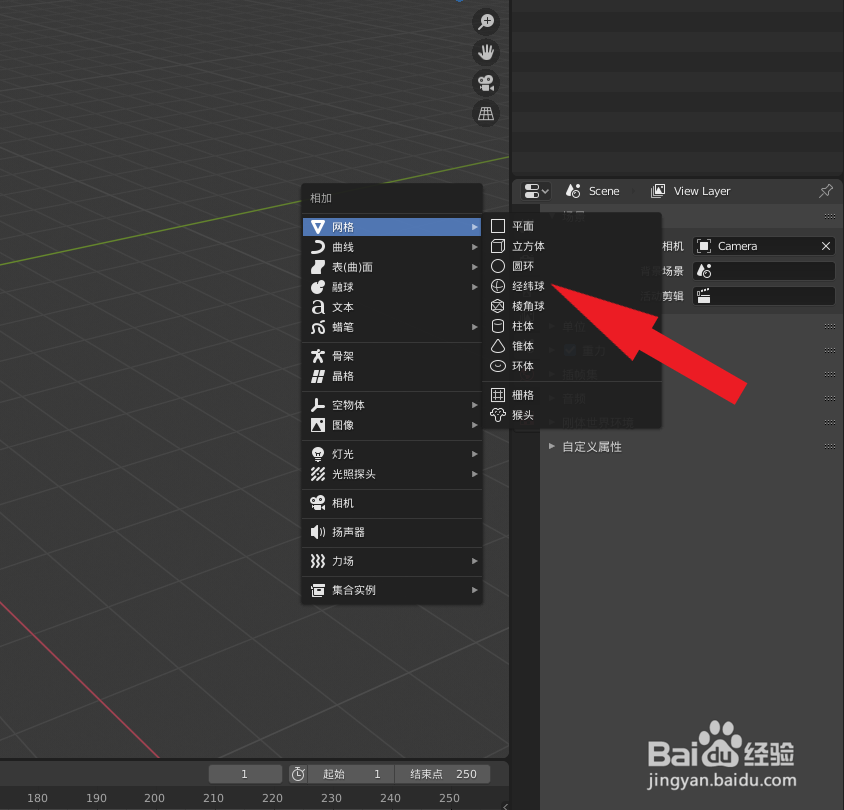Click frame 200 on the timeline

[154, 798]
